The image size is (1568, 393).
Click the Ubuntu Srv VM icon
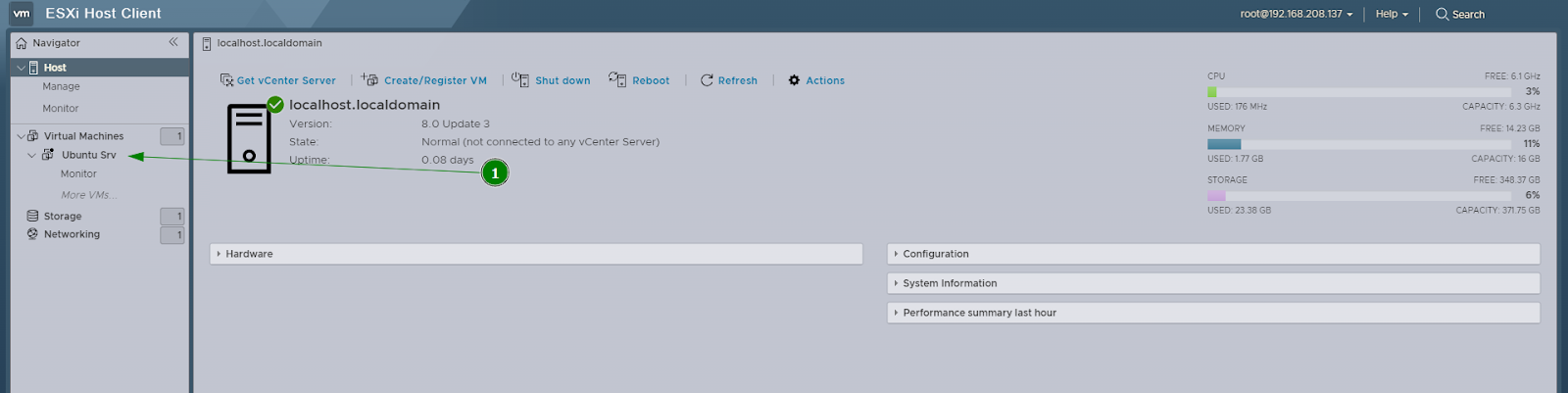[x=48, y=155]
